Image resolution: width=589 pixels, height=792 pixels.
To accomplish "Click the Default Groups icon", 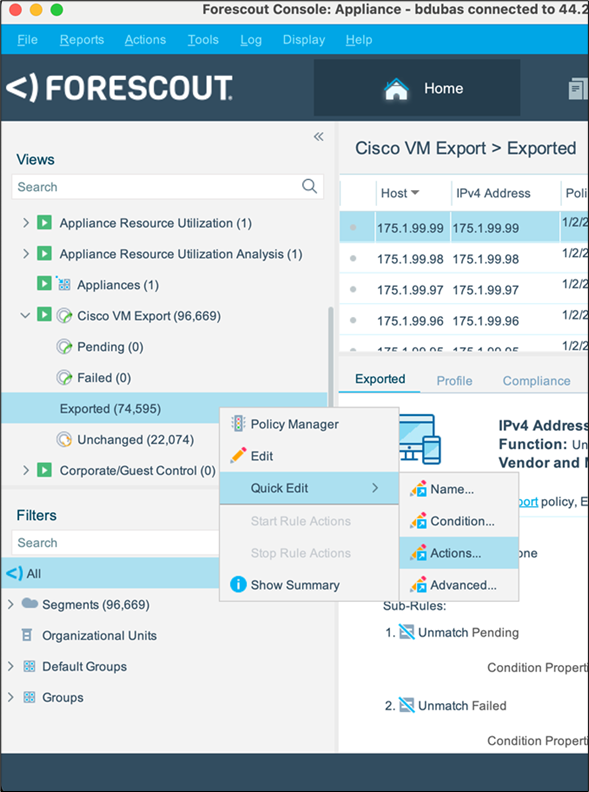I will tap(29, 666).
